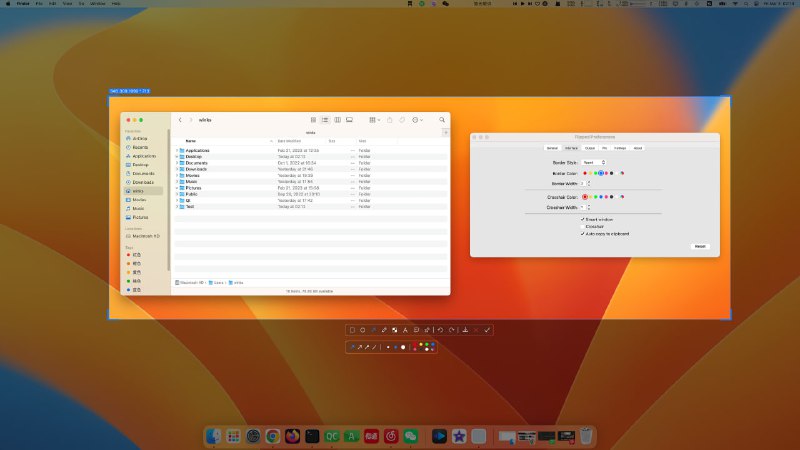Click the Border Width stepper
Image resolution: width=800 pixels, height=450 pixels.
(589, 183)
